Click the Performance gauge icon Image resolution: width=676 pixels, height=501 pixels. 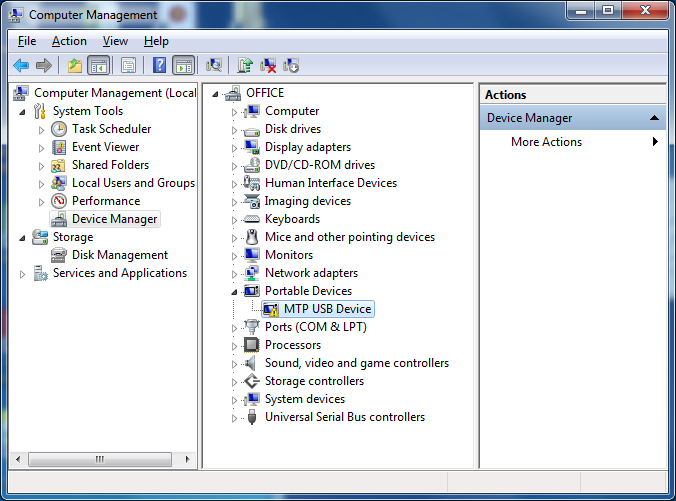59,201
